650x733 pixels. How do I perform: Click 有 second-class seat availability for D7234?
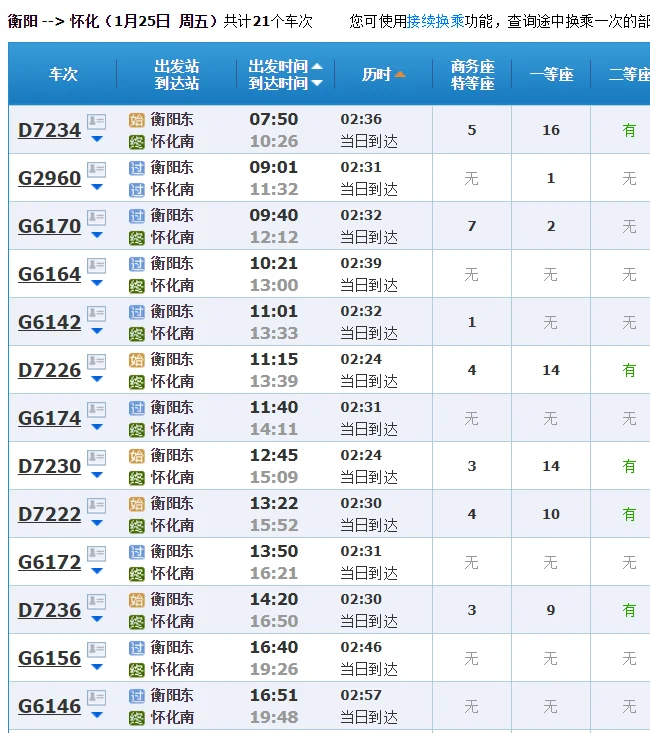coord(629,130)
